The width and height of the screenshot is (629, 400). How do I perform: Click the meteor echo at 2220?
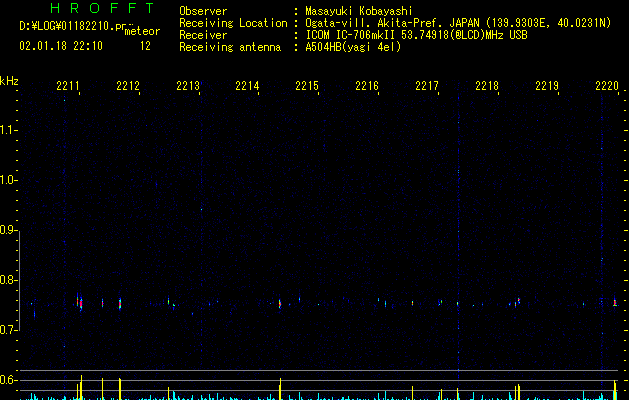(615, 302)
